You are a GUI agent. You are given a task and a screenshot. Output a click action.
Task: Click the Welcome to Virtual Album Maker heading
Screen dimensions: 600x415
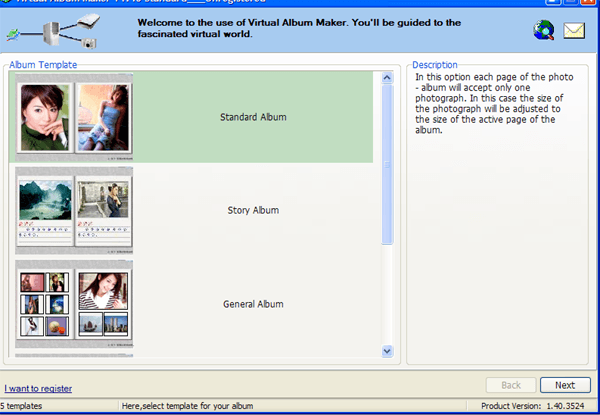point(299,28)
